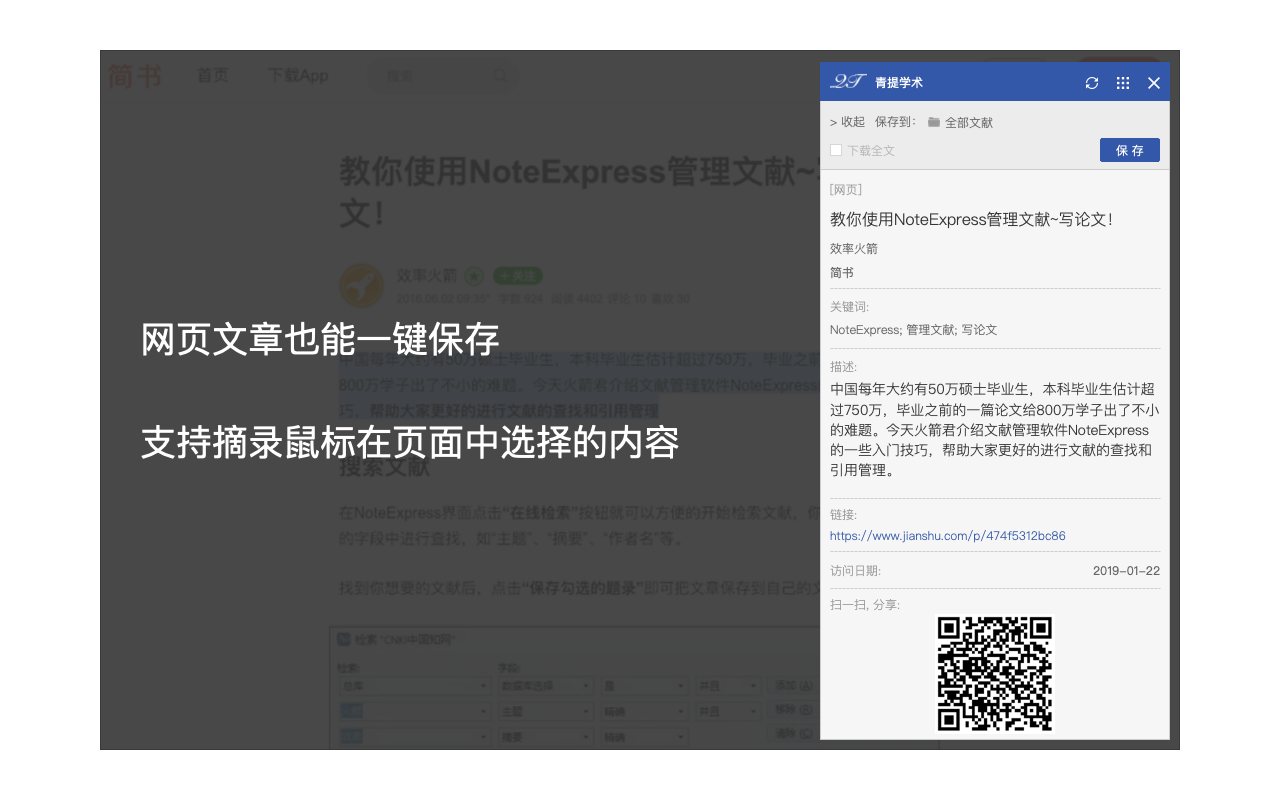The height and width of the screenshot is (800, 1280).
Task: Click the access date 2019-01-22
Action: [1126, 570]
